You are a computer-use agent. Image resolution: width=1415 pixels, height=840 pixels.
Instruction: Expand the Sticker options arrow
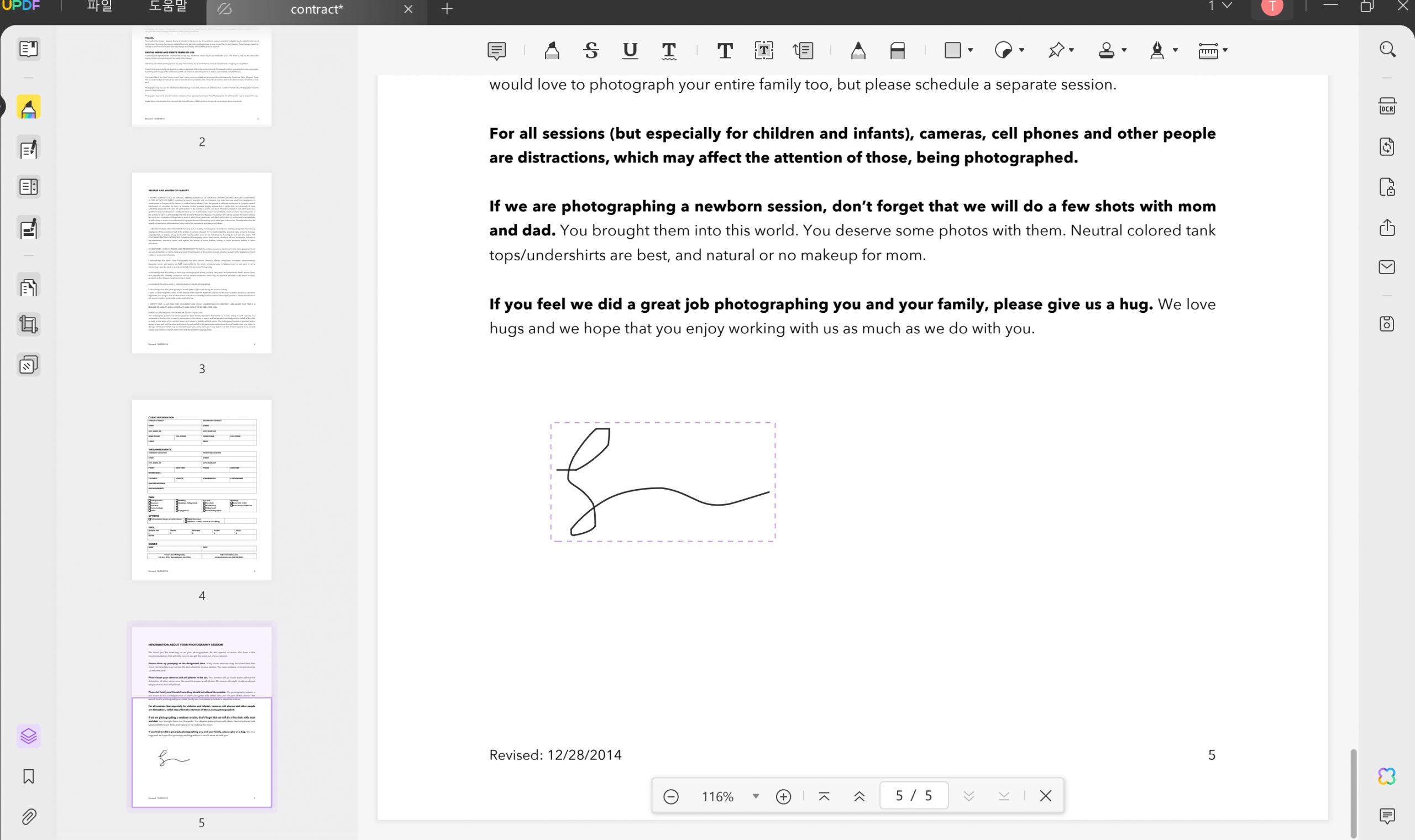tap(1021, 50)
